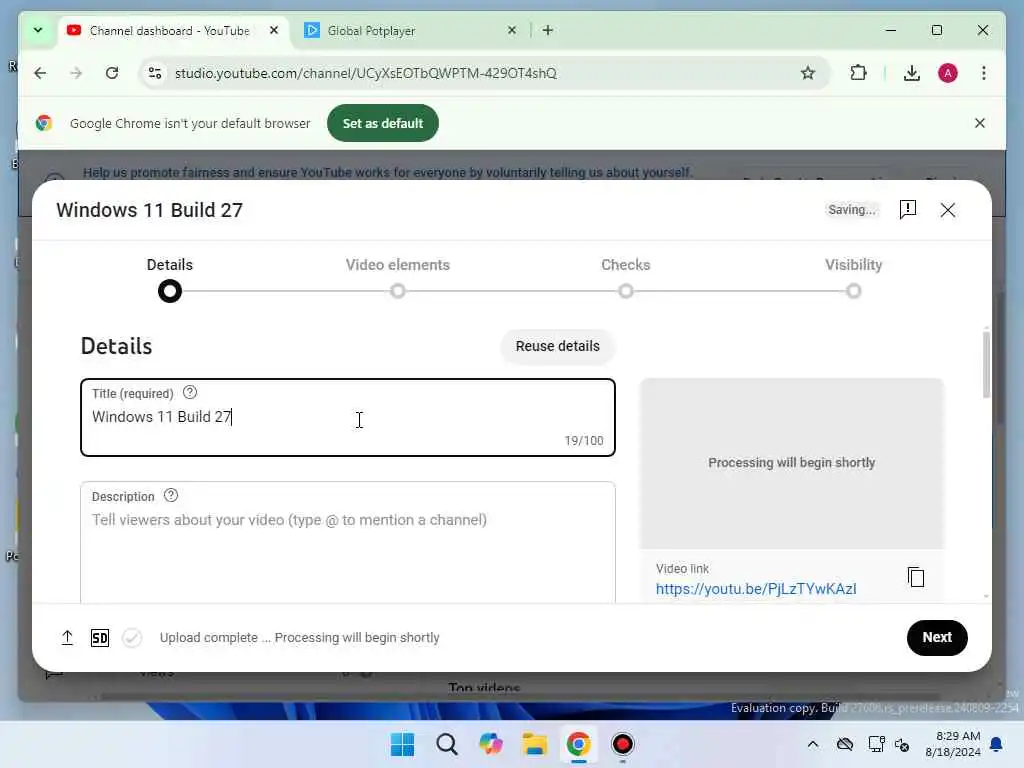Reload the page
This screenshot has width=1024, height=768.
112,73
